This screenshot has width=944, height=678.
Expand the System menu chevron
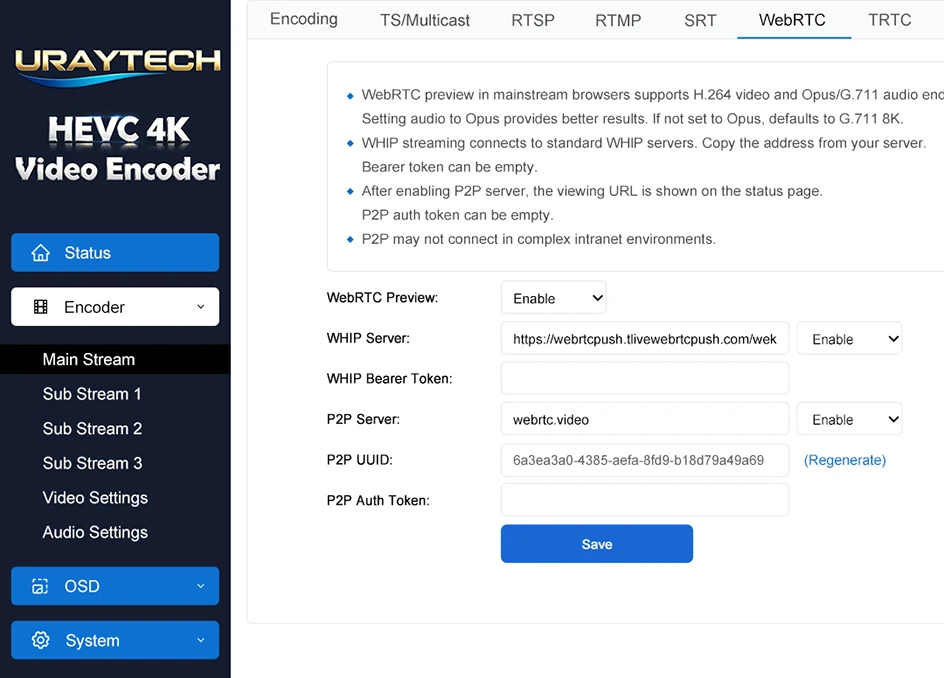point(200,640)
